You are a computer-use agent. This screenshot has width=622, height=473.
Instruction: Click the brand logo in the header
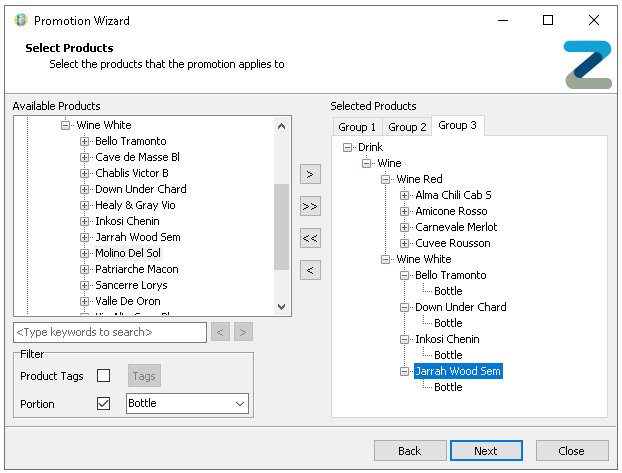[x=586, y=64]
